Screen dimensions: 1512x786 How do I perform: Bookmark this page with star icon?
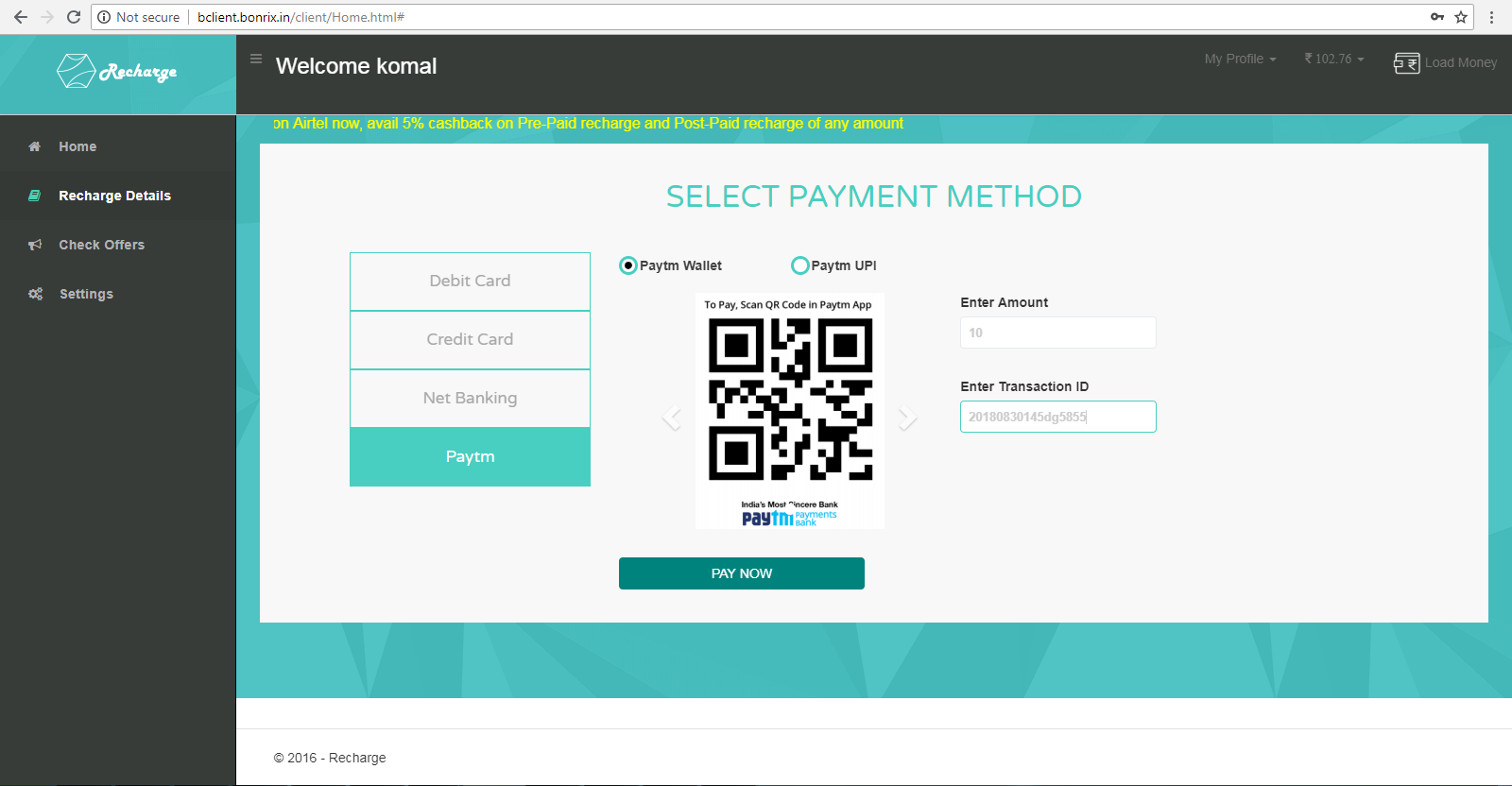pos(1461,17)
